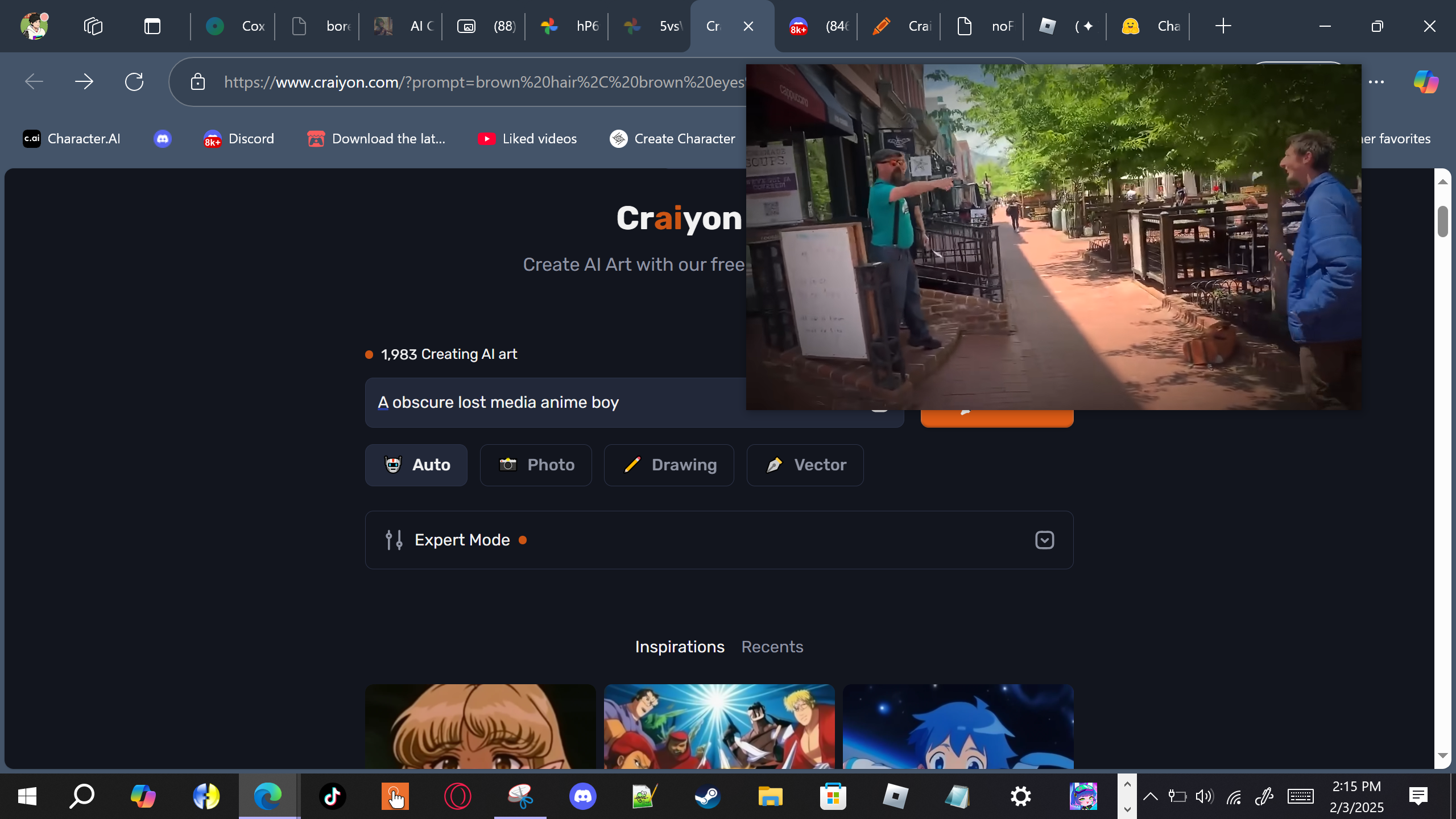The height and width of the screenshot is (819, 1456).
Task: Open the Discord 8k+ bookmark
Action: tap(239, 139)
